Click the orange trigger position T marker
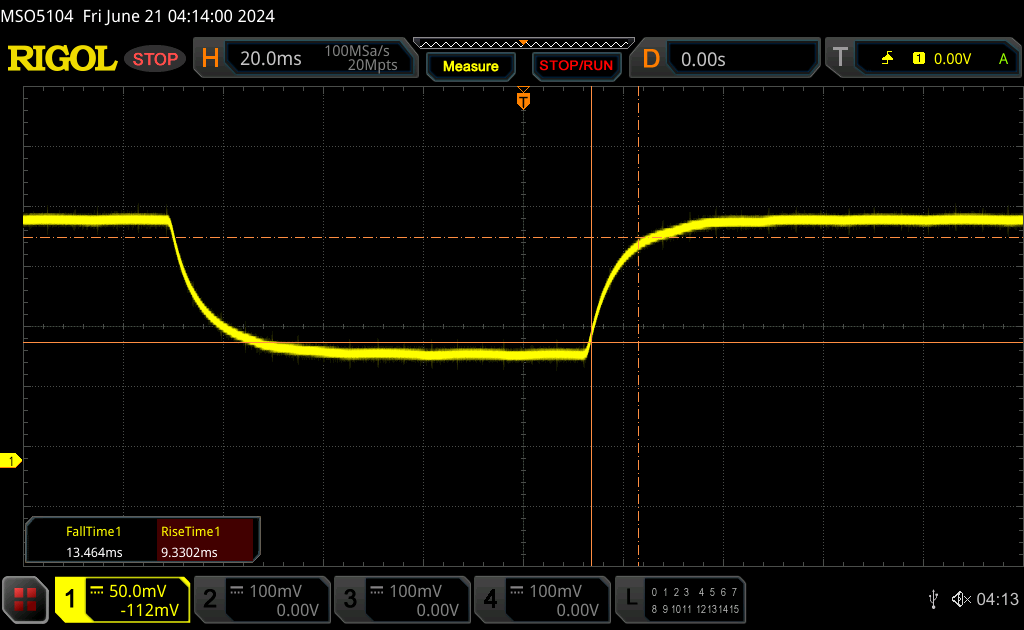Screen dimensions: 1024x630 point(523,100)
